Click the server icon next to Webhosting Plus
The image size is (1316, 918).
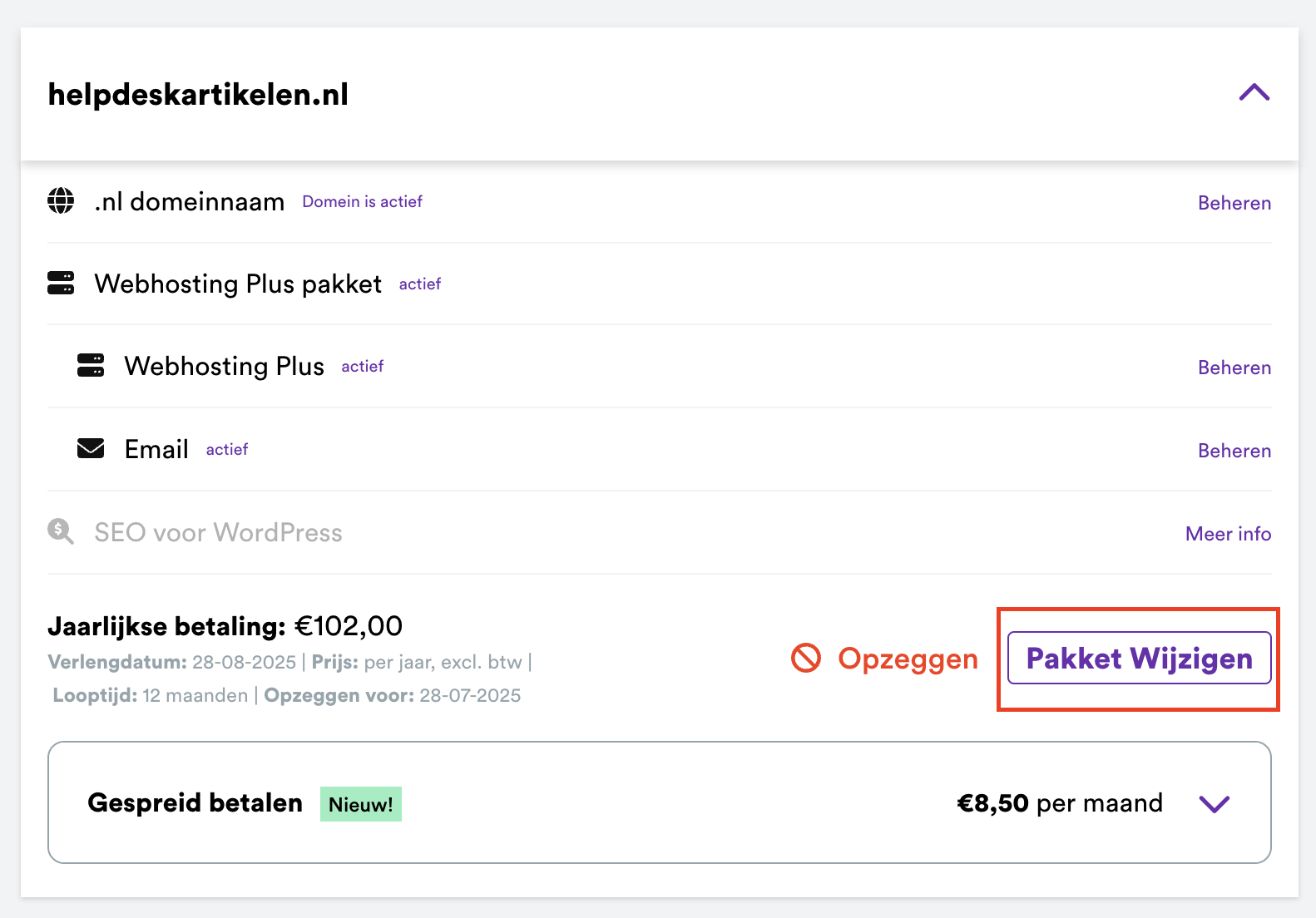(x=91, y=365)
